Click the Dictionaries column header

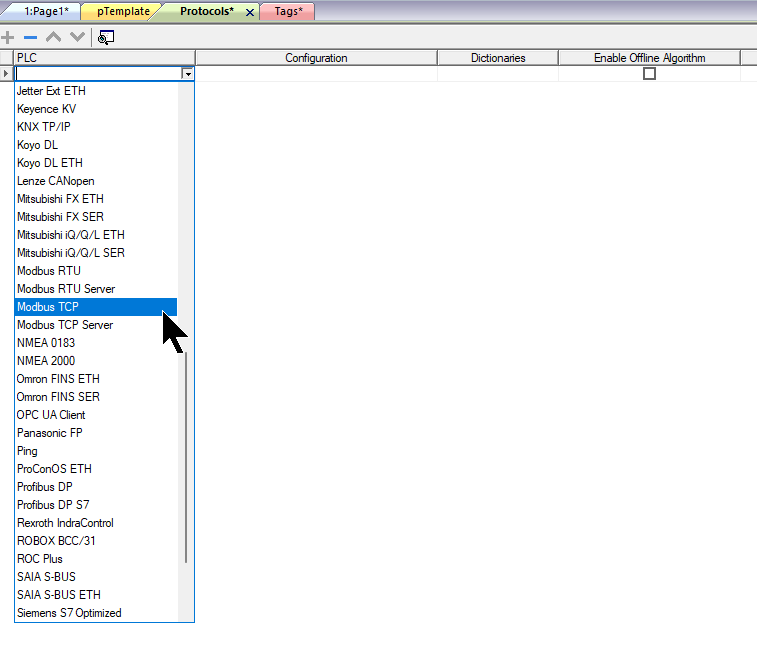pos(498,58)
